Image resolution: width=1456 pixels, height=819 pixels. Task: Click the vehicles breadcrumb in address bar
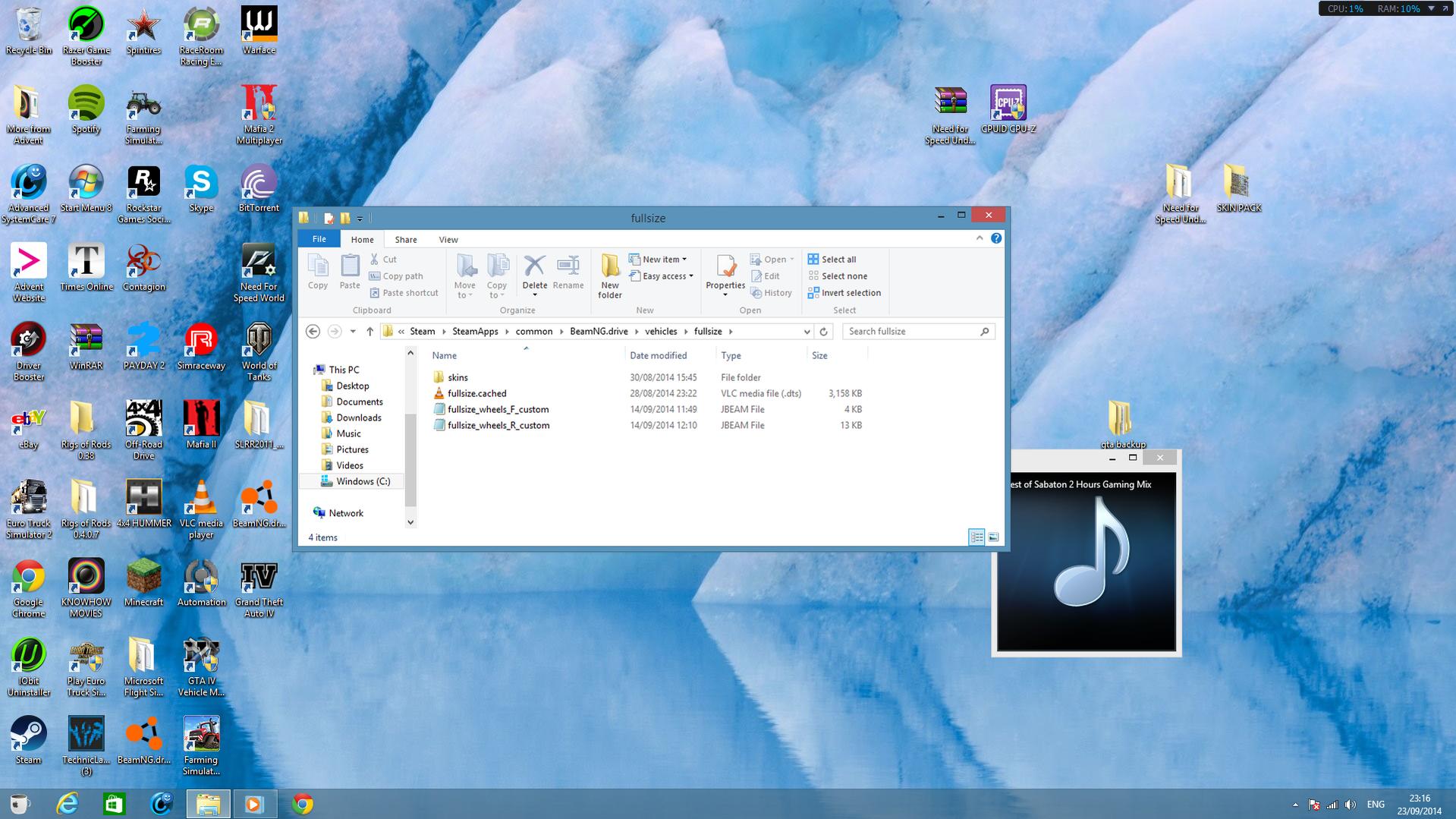(660, 332)
